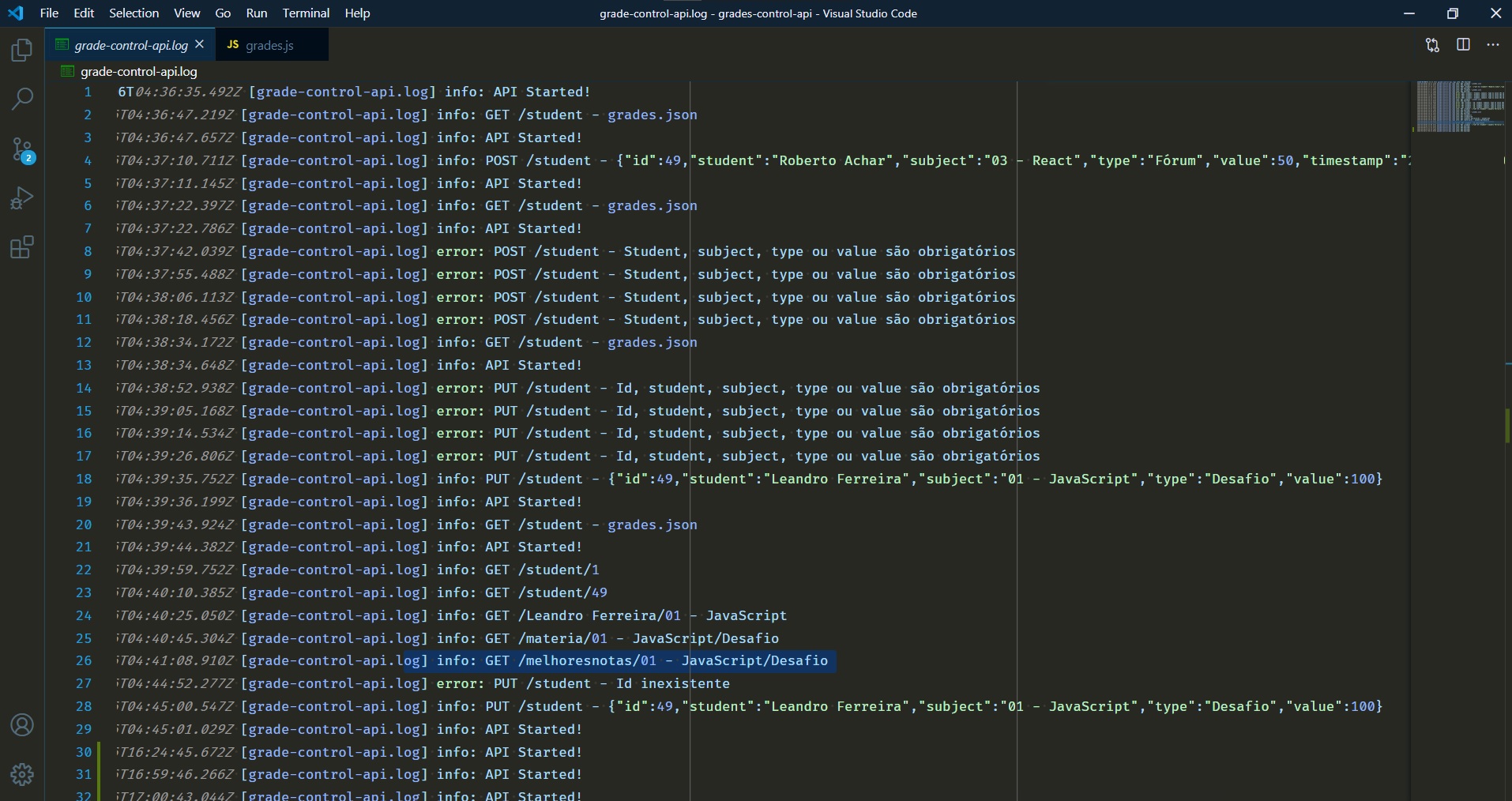Open the editor More Actions menu
This screenshot has width=1512, height=801.
coord(1493,45)
